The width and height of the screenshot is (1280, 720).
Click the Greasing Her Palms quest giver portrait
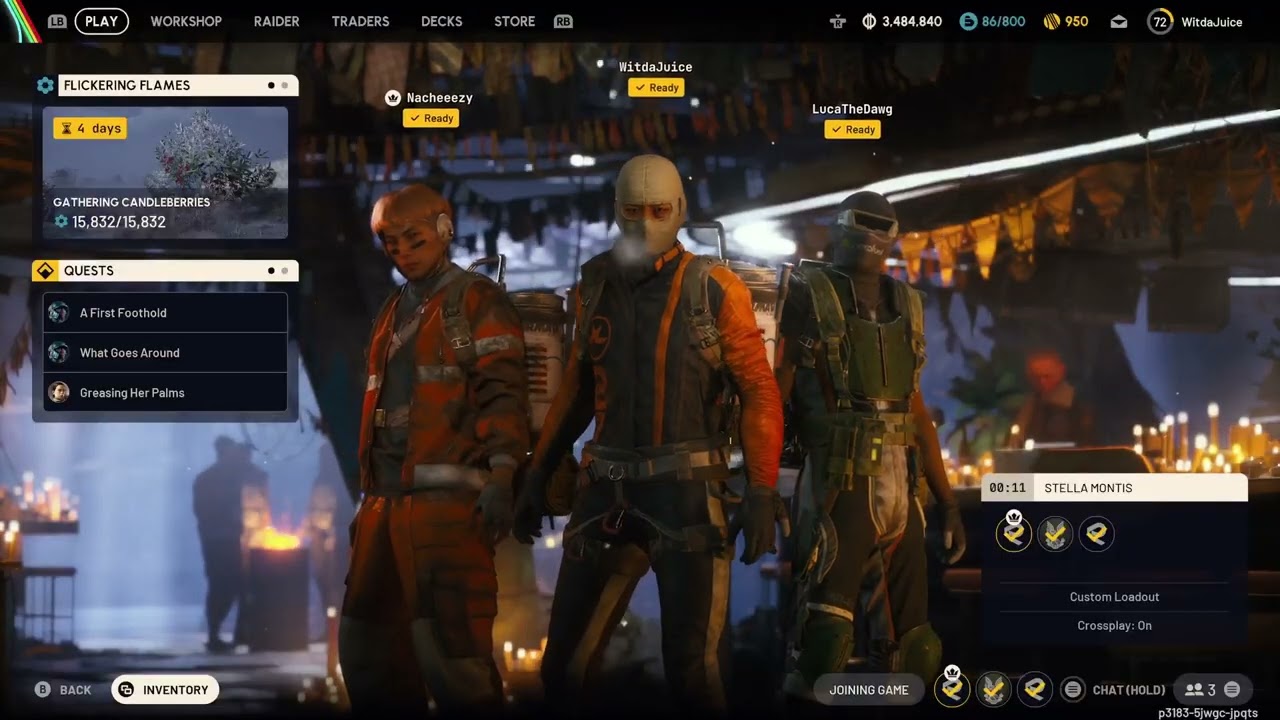pos(59,392)
